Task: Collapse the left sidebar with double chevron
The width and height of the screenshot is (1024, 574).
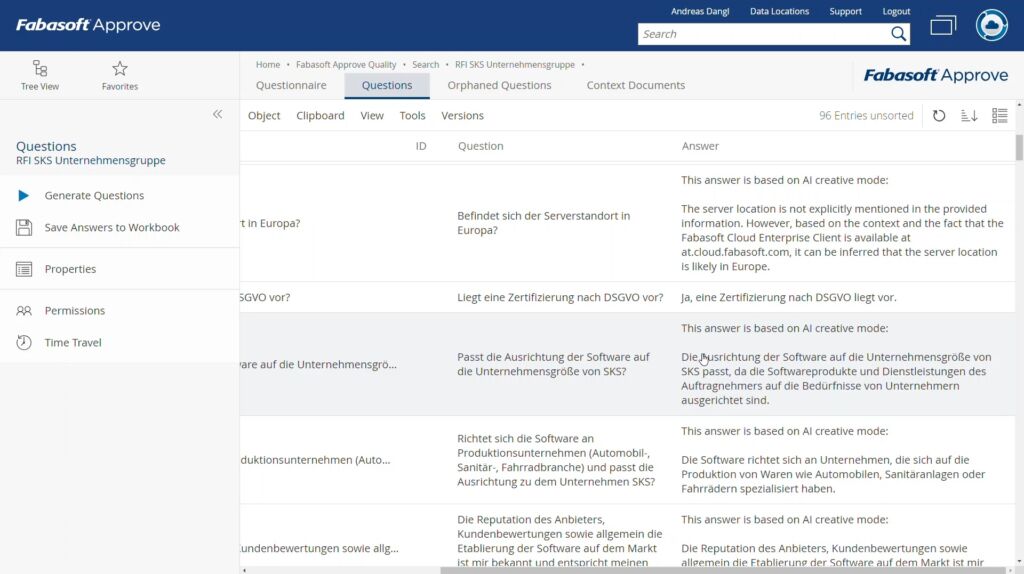Action: 217,114
